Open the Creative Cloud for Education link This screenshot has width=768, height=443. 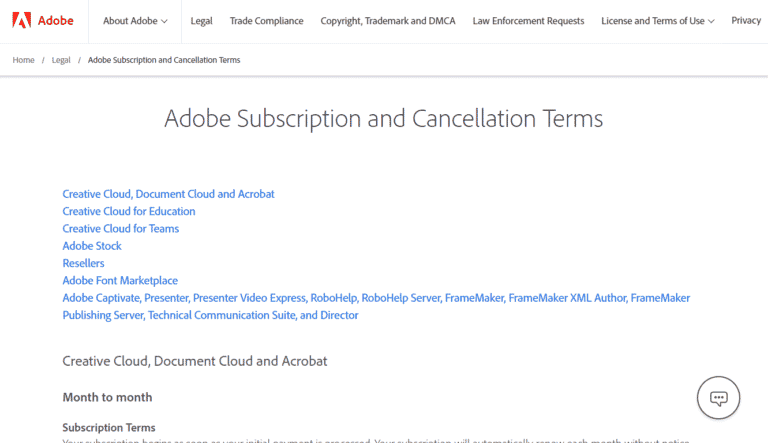click(129, 211)
